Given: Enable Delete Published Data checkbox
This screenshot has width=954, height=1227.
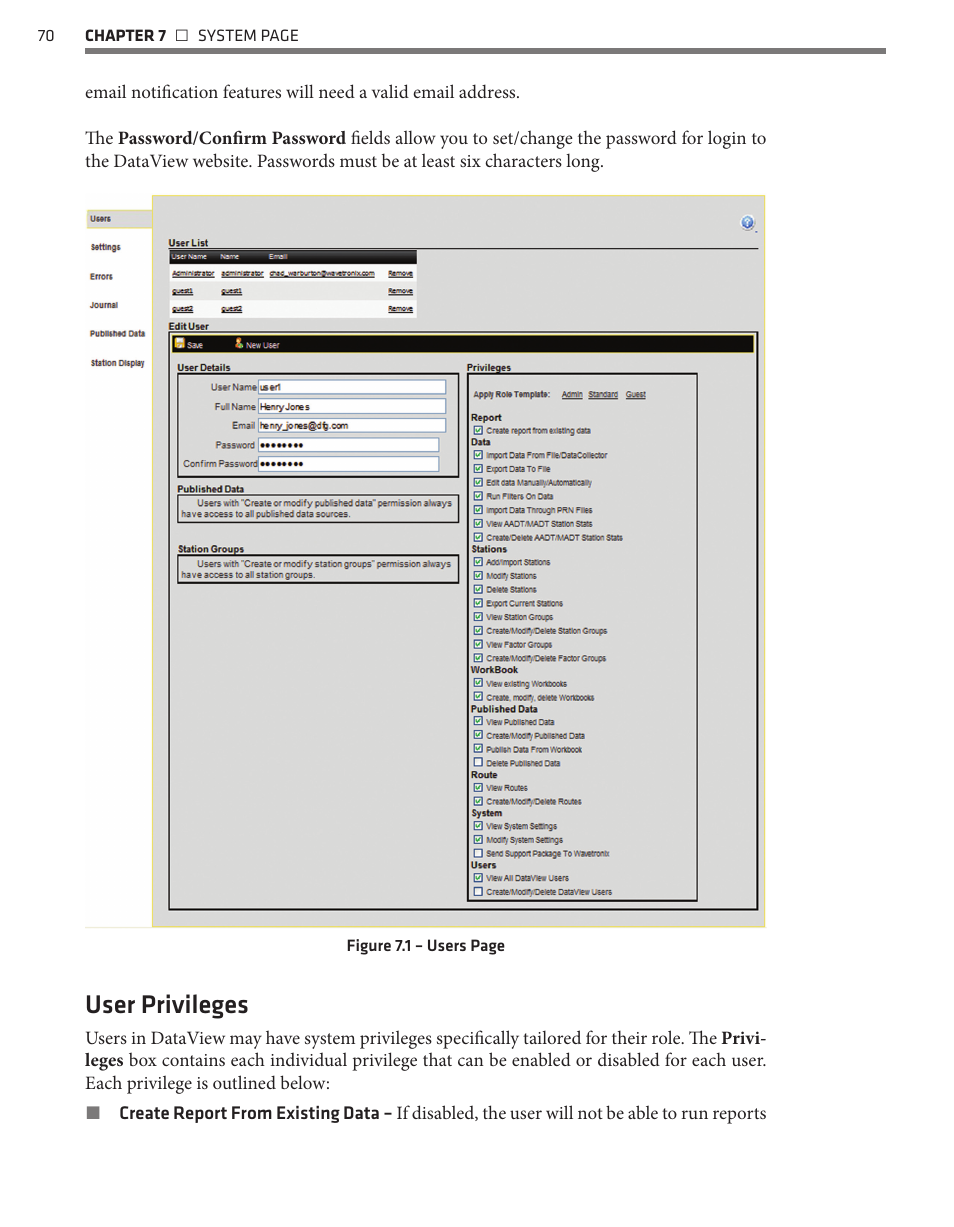Looking at the screenshot, I should [479, 763].
